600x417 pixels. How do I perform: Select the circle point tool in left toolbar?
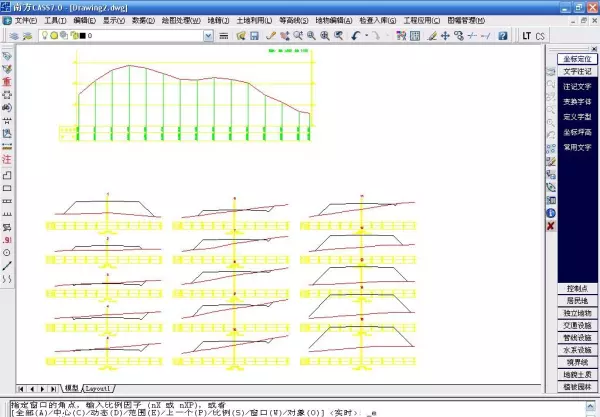pyautogui.click(x=7, y=253)
